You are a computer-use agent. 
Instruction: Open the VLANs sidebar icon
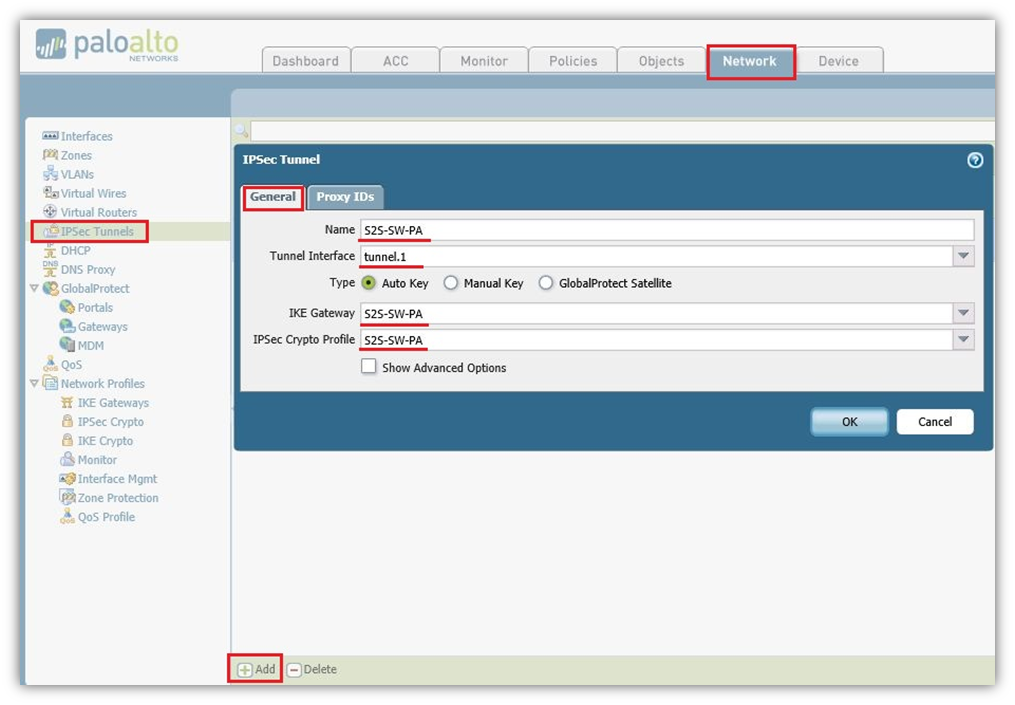coord(50,174)
